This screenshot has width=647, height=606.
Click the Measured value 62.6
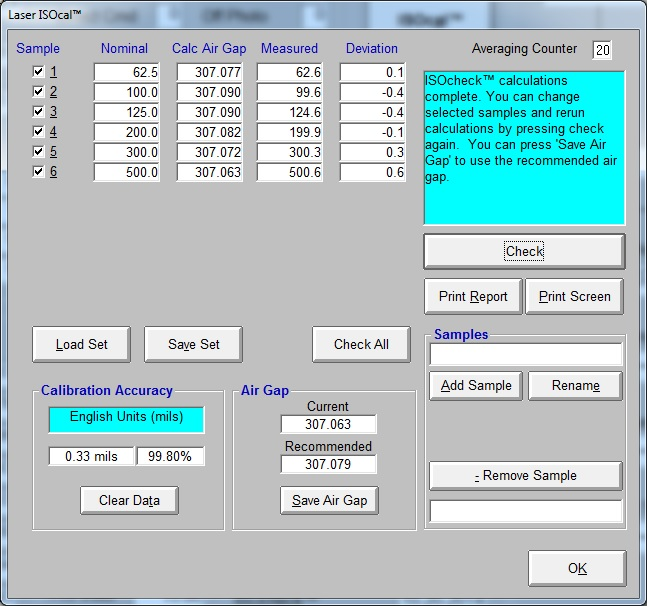point(290,72)
